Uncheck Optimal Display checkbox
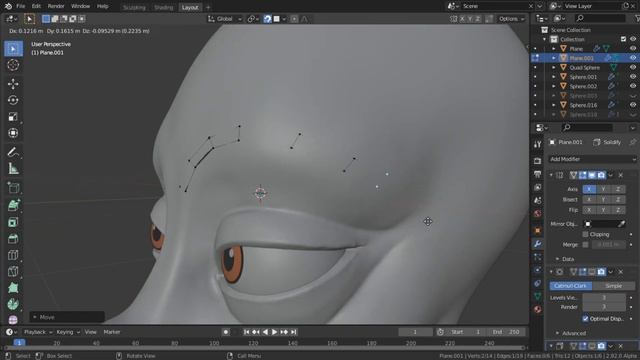The height and width of the screenshot is (360, 640). coord(585,318)
